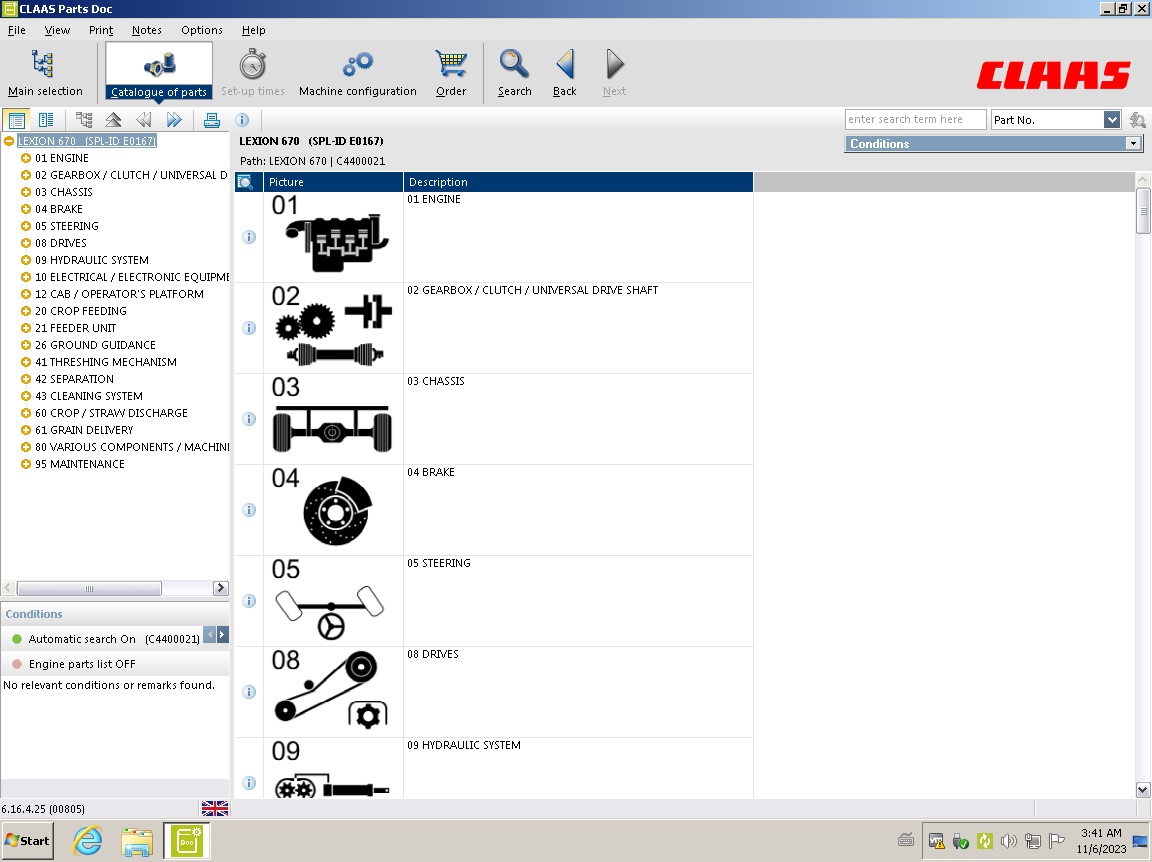Open File Explorer from taskbar
The image size is (1152, 862).
click(137, 841)
